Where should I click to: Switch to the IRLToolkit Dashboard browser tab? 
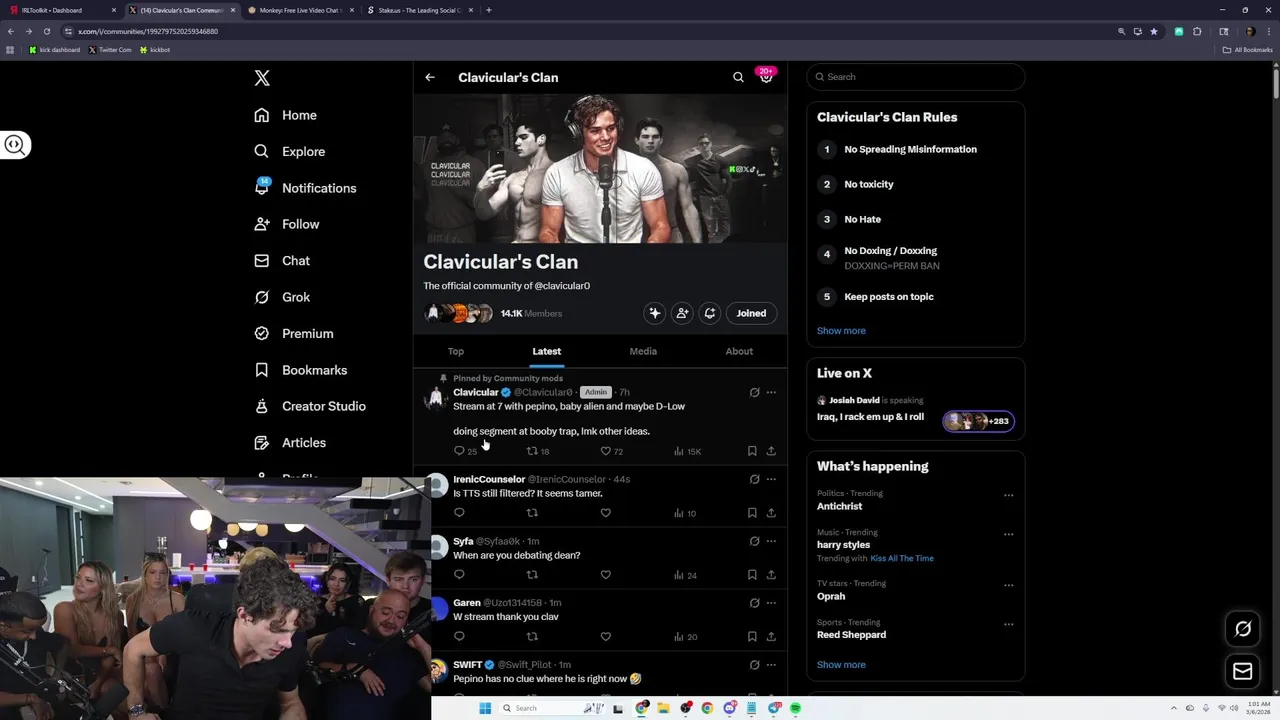click(x=62, y=10)
